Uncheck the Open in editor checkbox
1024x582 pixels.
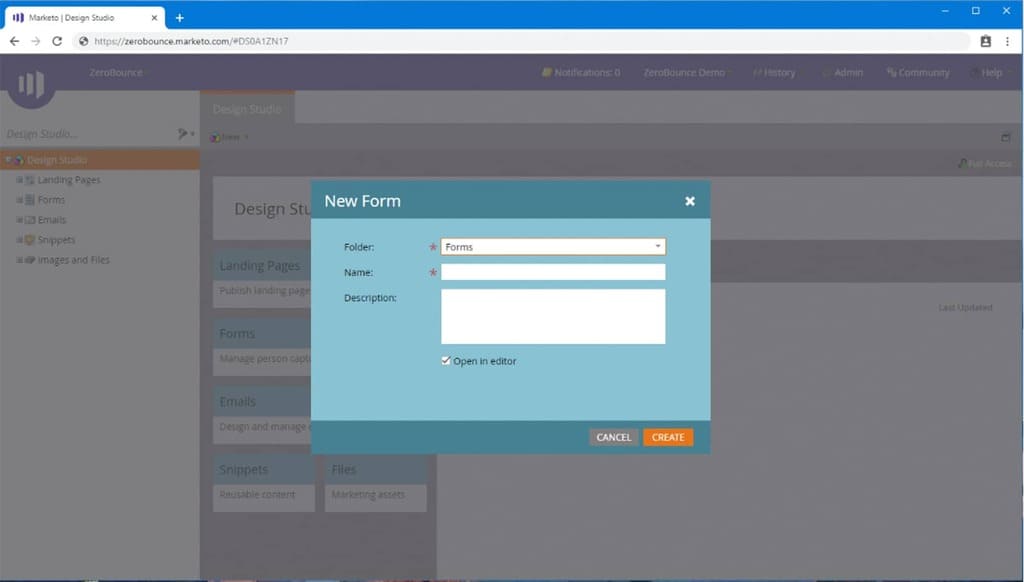(446, 361)
